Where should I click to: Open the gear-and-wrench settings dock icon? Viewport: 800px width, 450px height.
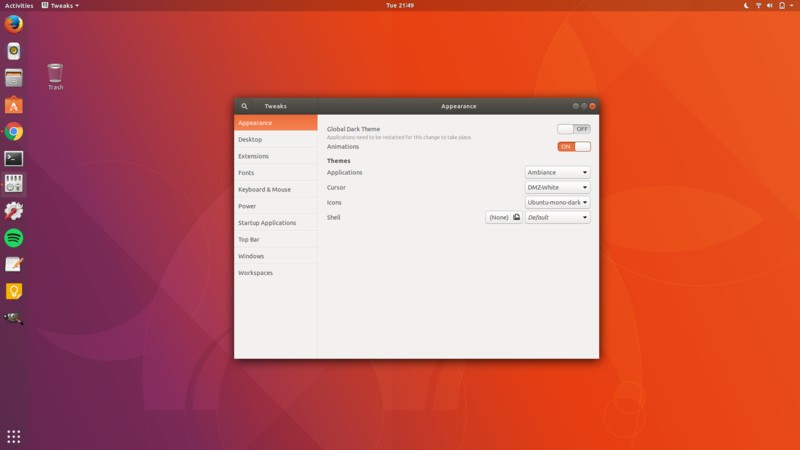[14, 211]
